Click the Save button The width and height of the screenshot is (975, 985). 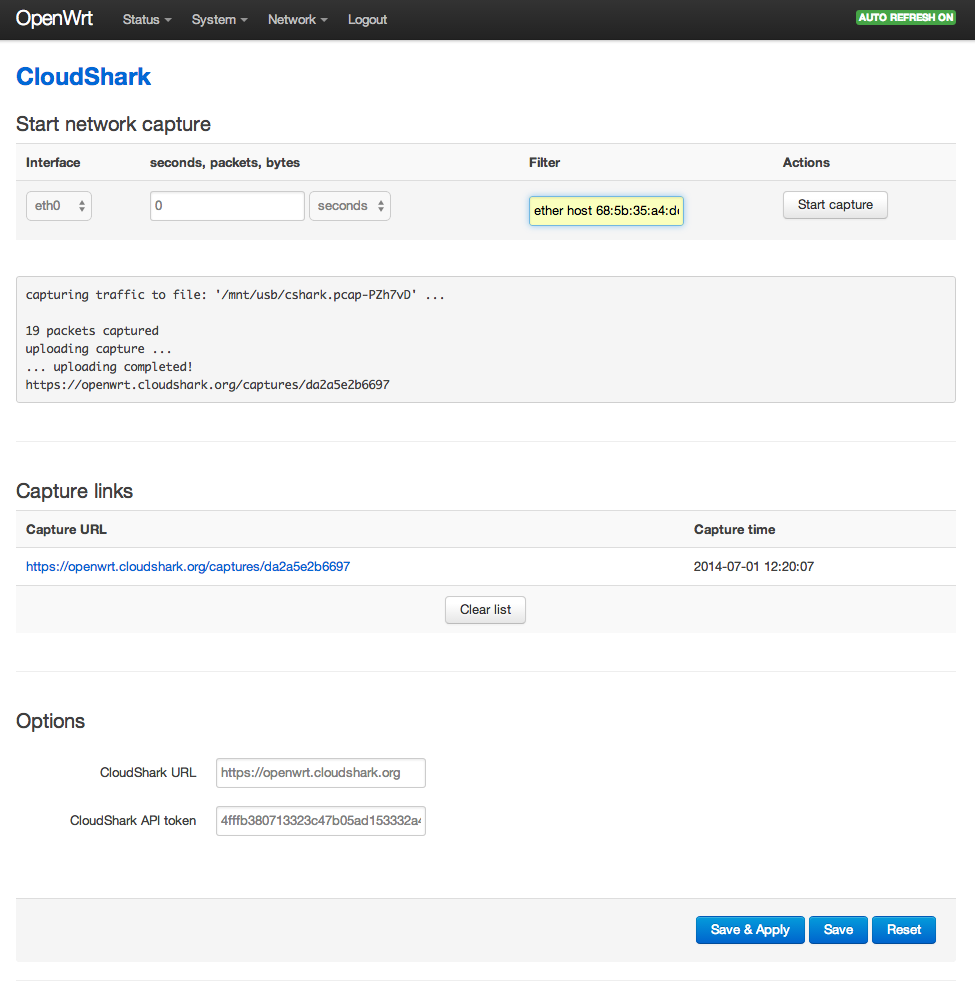pos(838,930)
